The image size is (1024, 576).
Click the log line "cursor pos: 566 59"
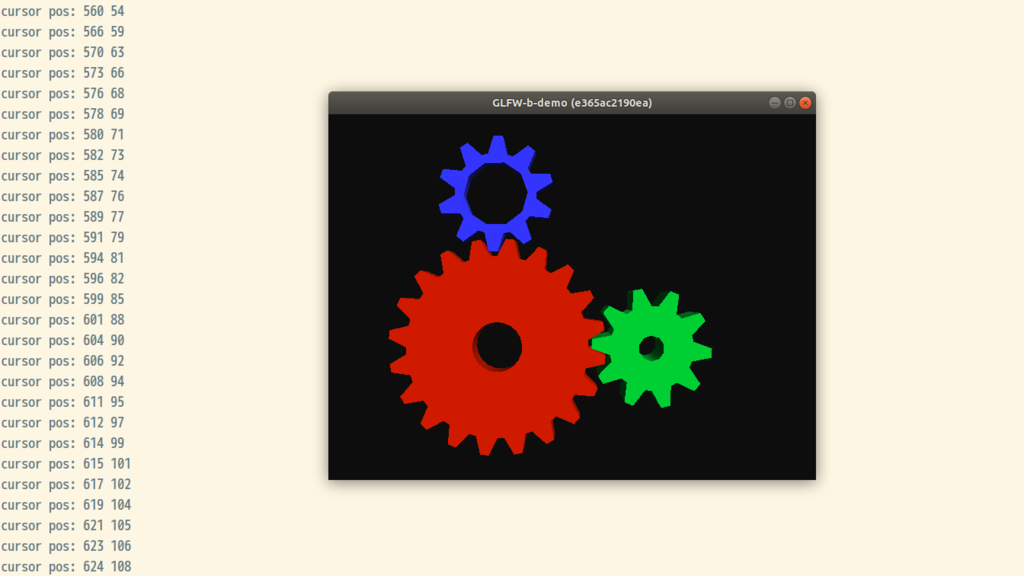[63, 32]
